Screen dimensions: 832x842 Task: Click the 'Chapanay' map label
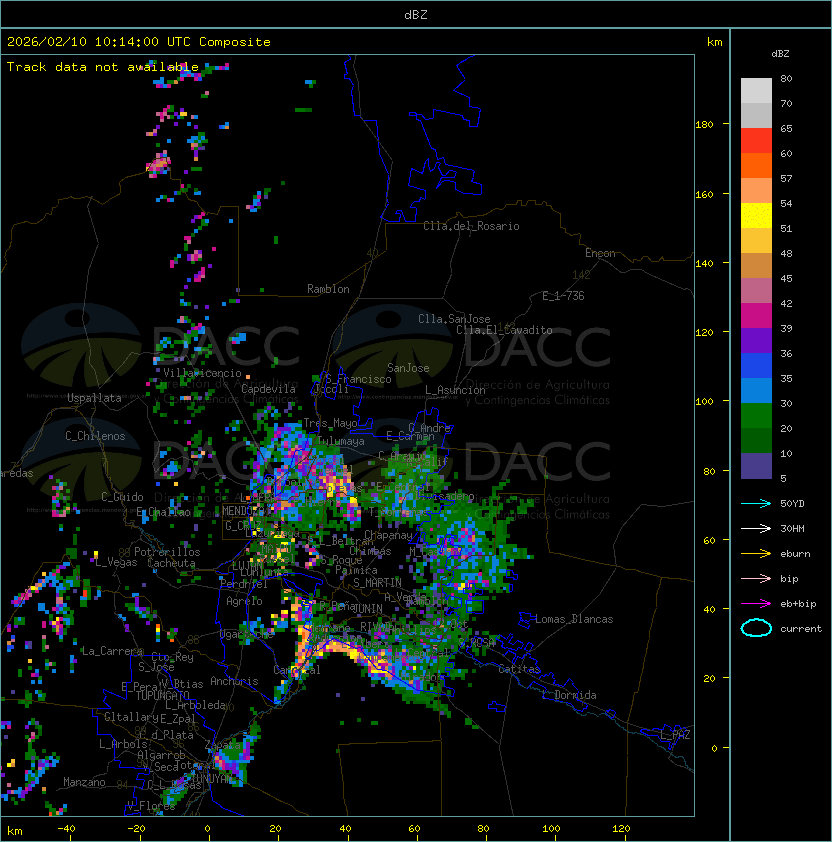(388, 535)
